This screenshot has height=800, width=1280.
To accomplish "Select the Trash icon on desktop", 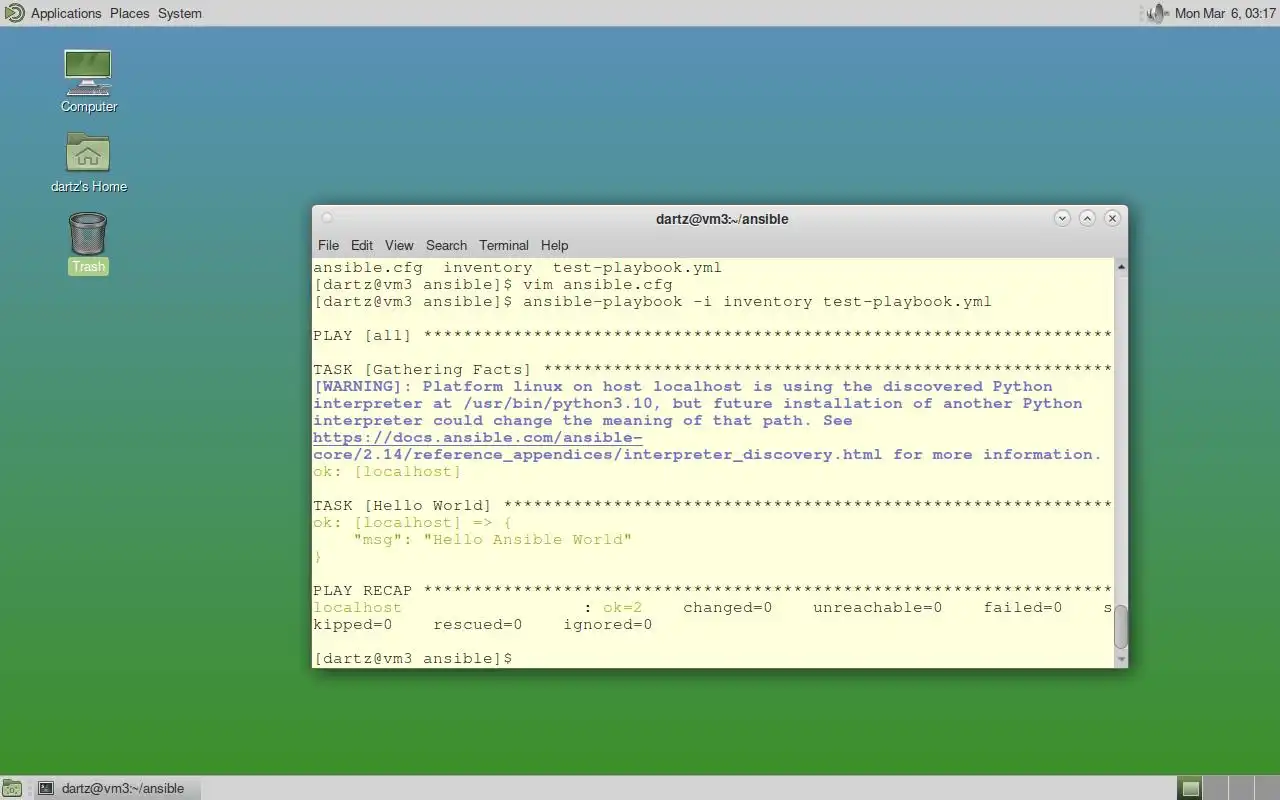I will [x=88, y=243].
